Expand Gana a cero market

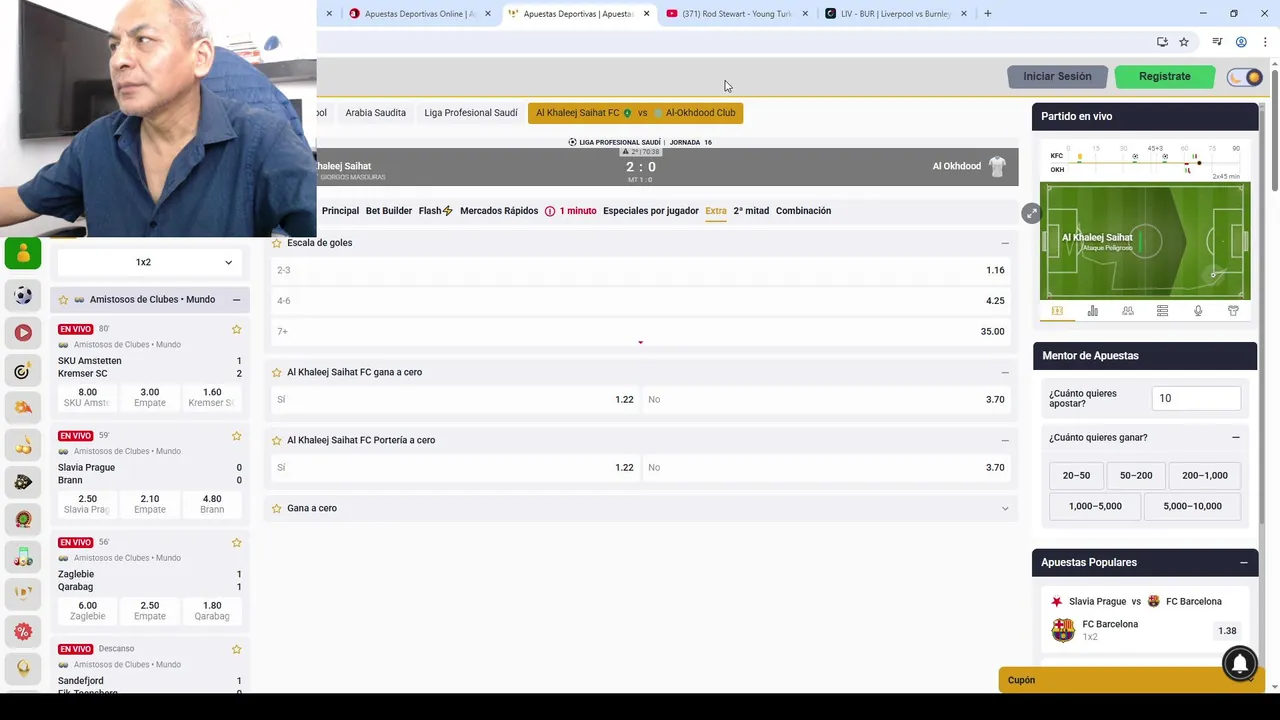1005,508
